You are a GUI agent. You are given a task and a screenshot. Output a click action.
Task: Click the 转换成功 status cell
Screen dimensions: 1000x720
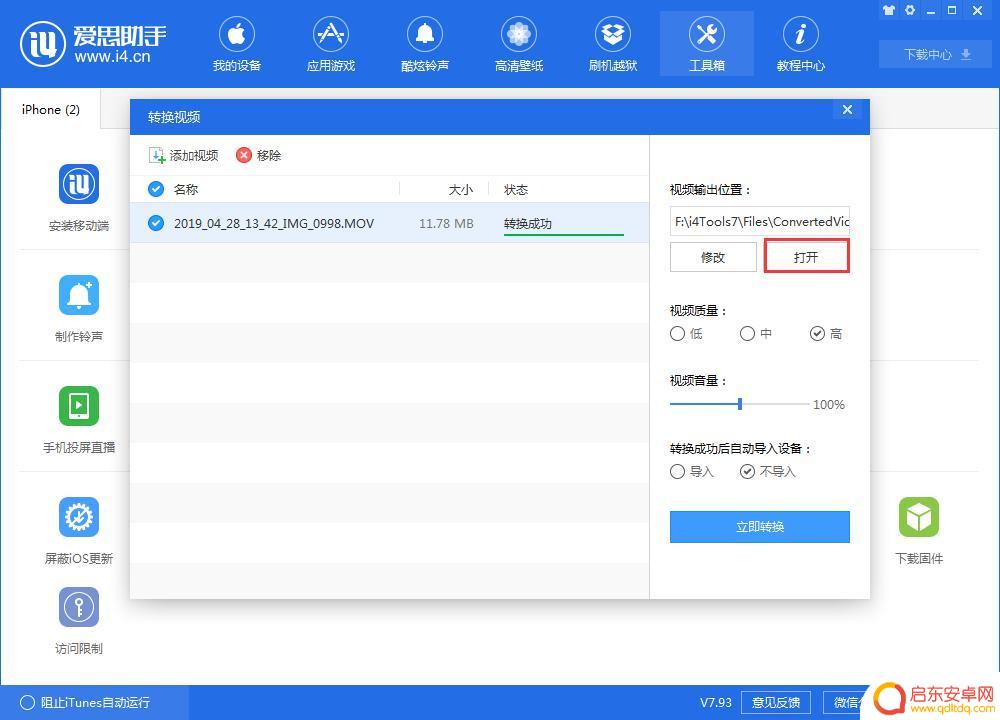(527, 224)
